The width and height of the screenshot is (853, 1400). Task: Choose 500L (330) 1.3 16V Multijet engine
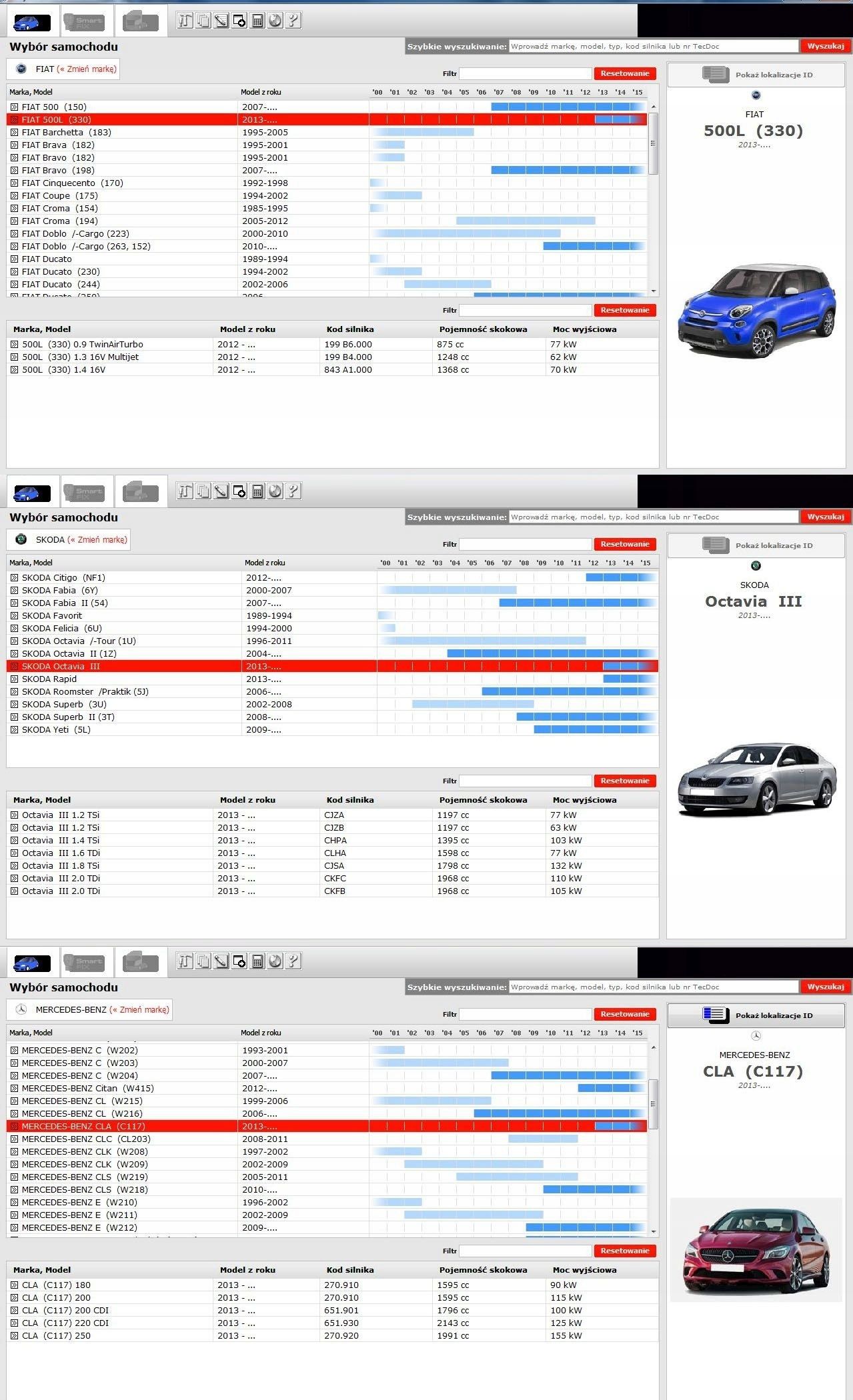tap(332, 357)
